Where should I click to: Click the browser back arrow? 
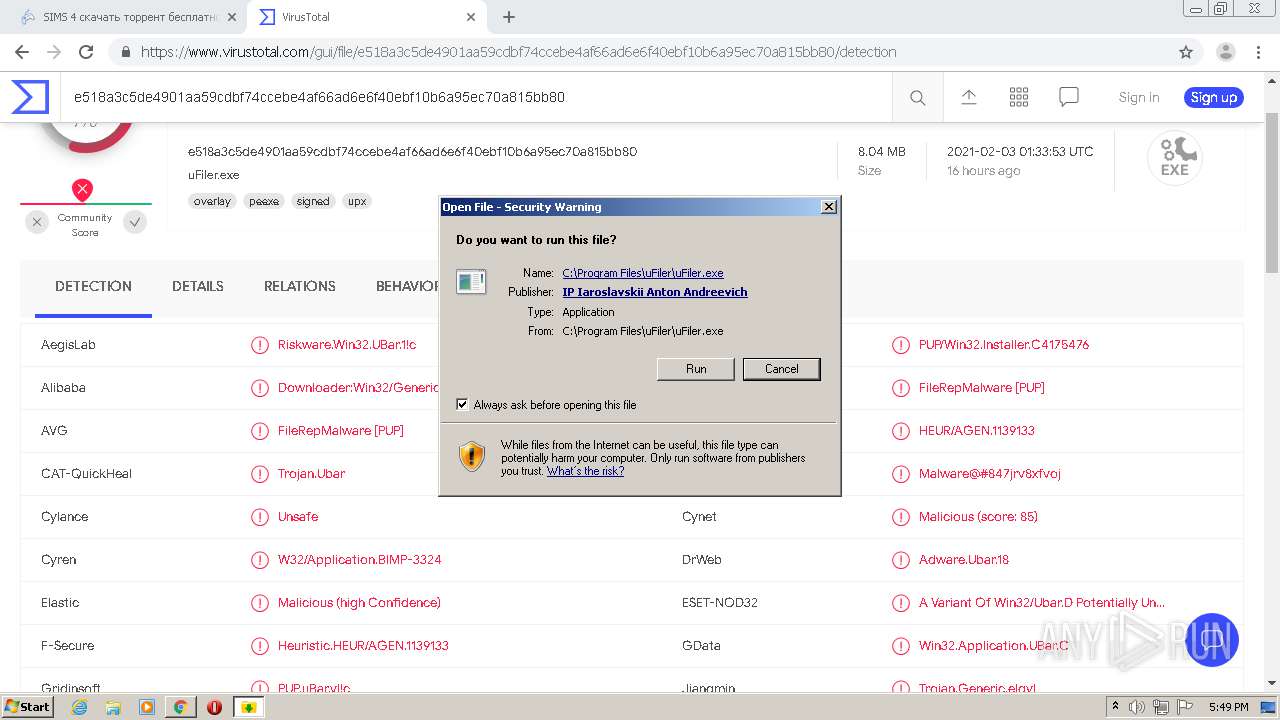(22, 52)
